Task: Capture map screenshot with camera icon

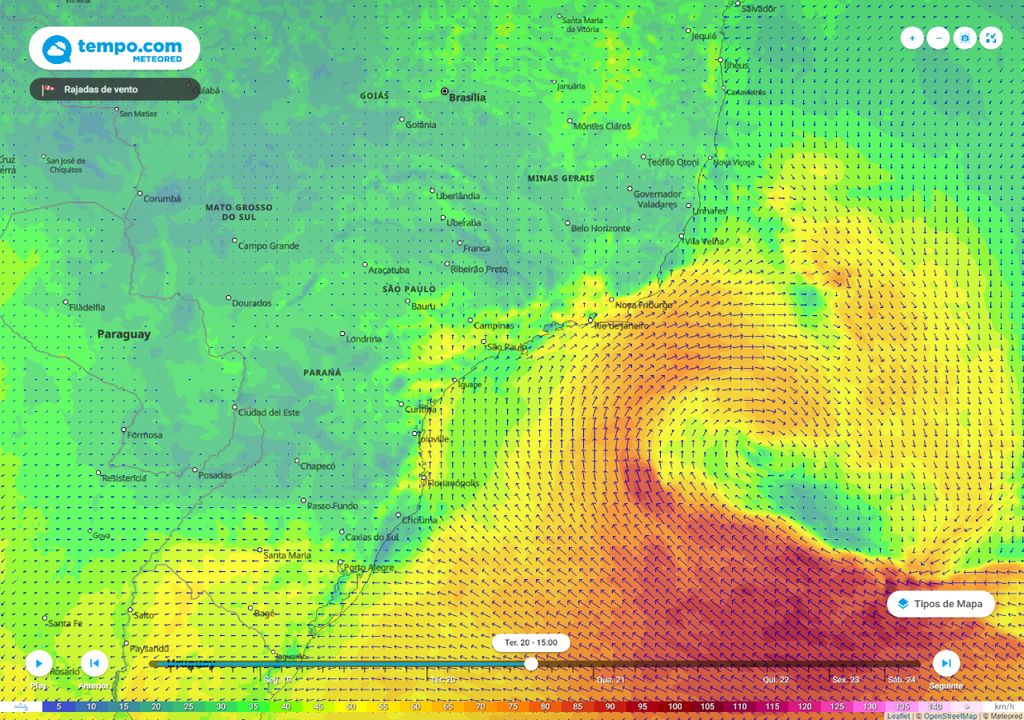Action: click(x=964, y=38)
